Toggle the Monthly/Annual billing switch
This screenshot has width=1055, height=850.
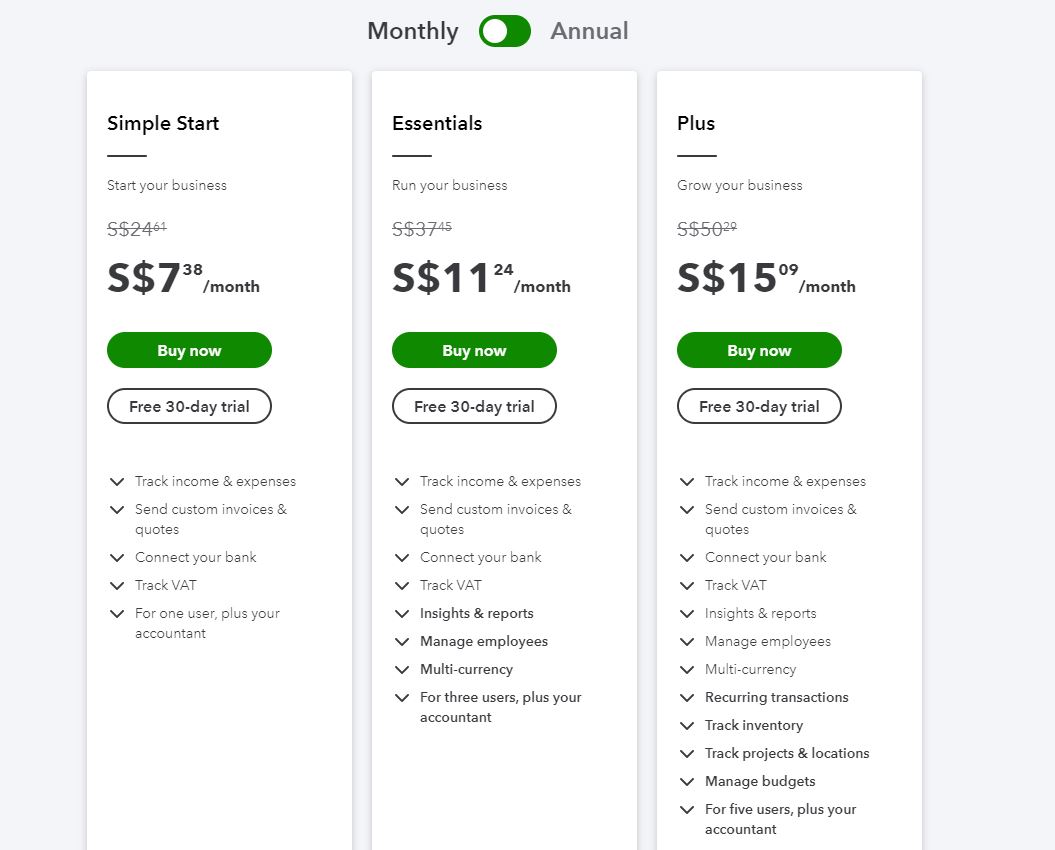504,31
